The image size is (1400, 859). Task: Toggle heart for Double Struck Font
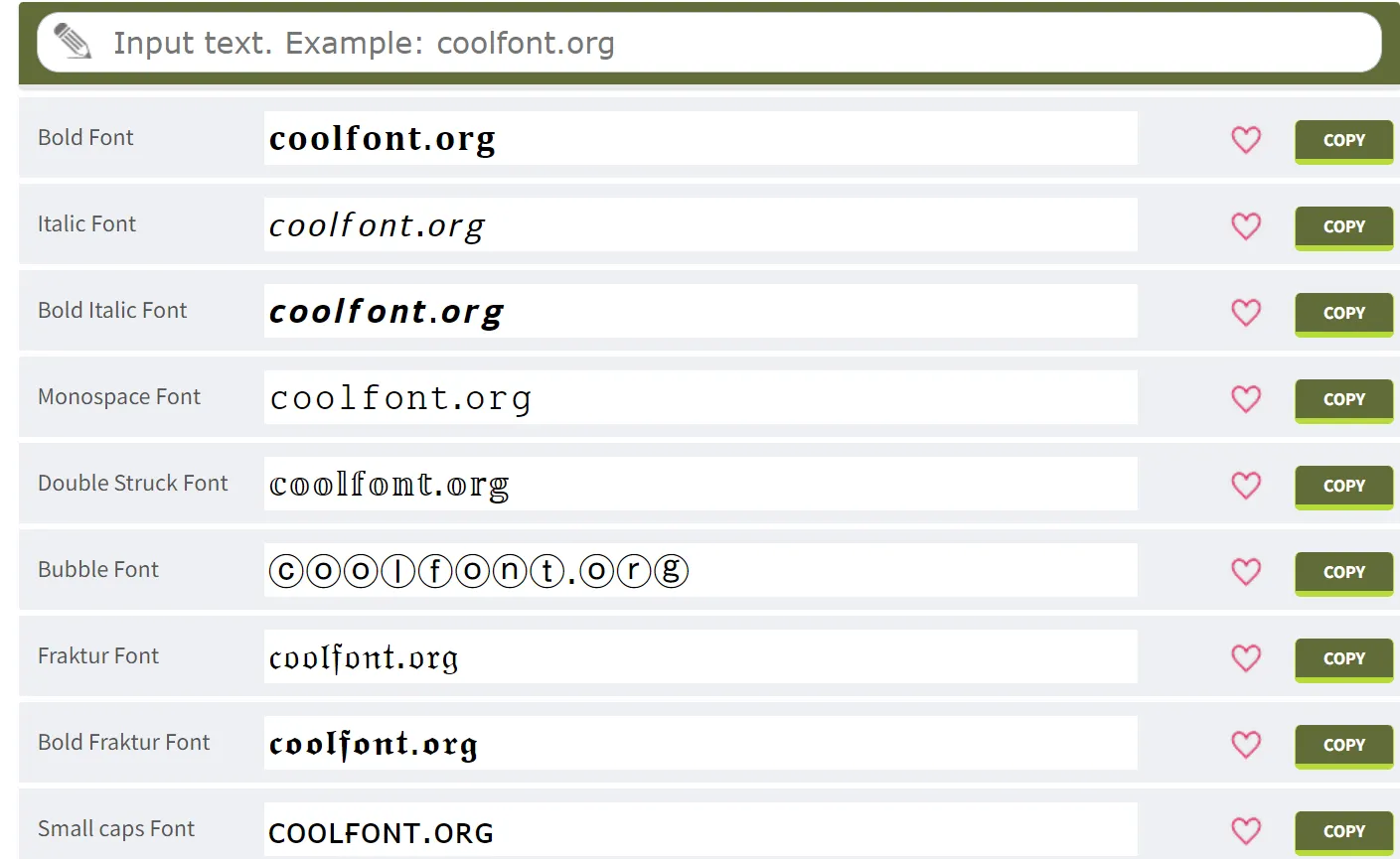[1246, 485]
